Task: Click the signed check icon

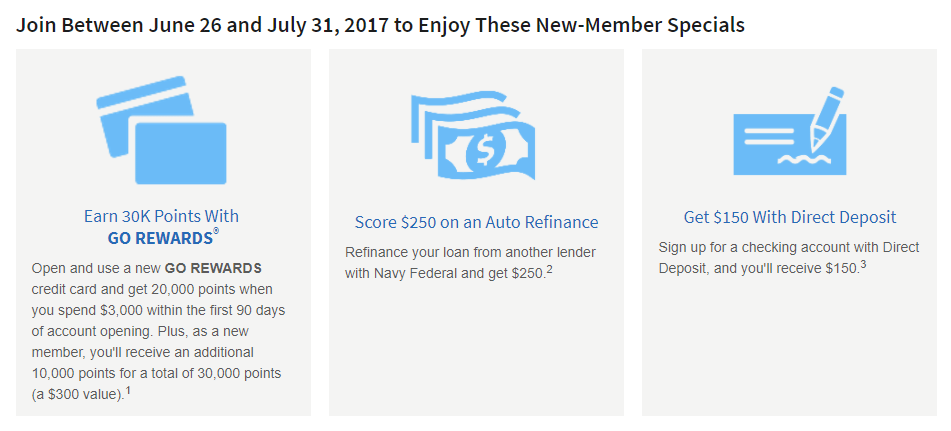Action: point(789,132)
